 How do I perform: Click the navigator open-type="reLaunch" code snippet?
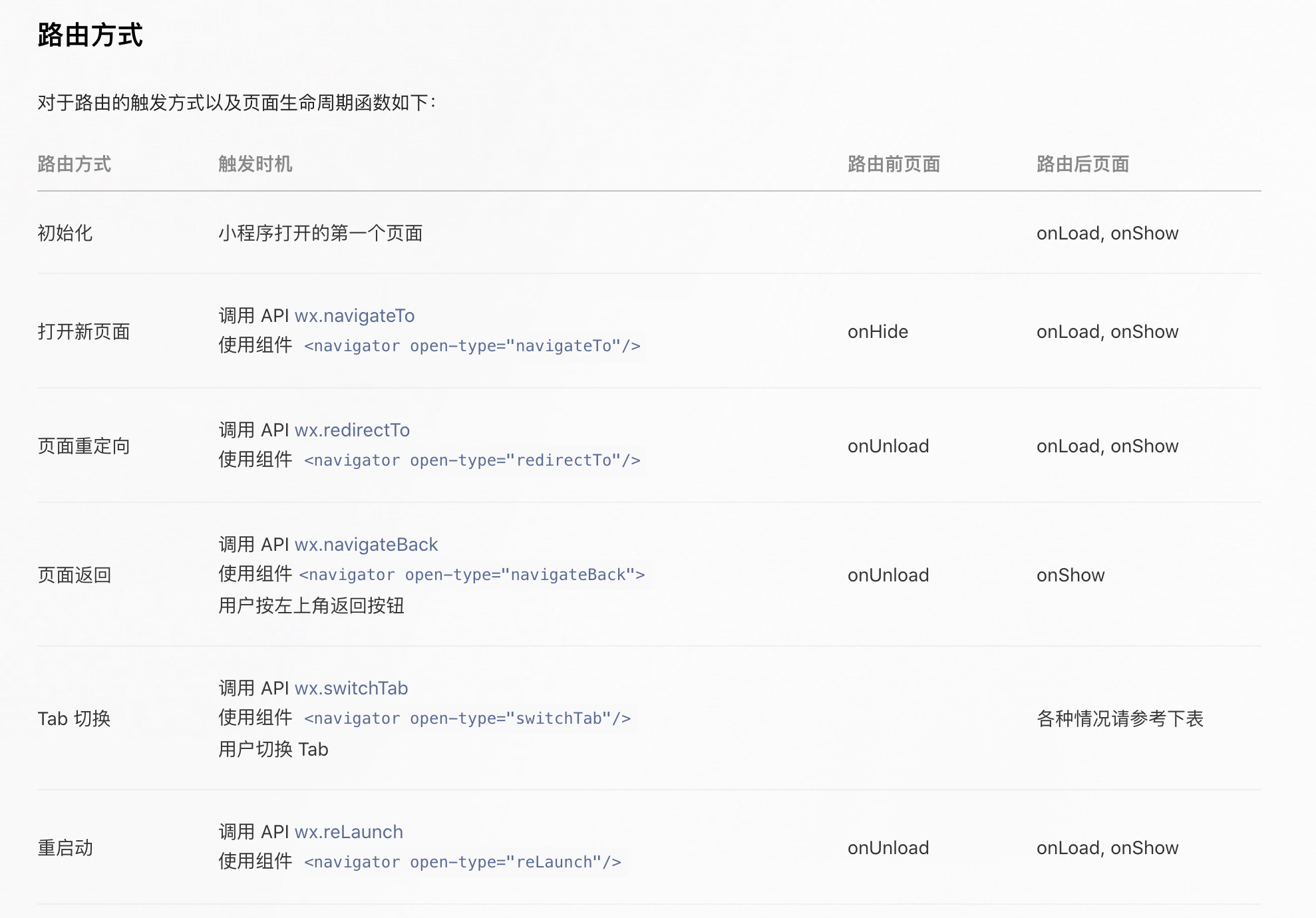click(463, 862)
